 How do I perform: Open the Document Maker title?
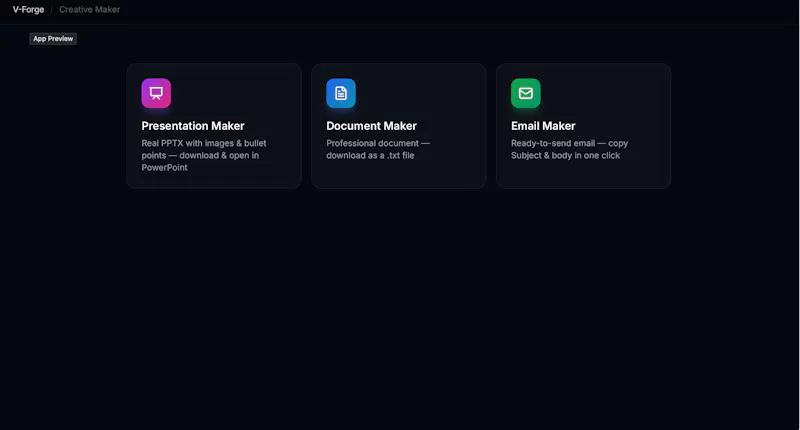point(371,125)
